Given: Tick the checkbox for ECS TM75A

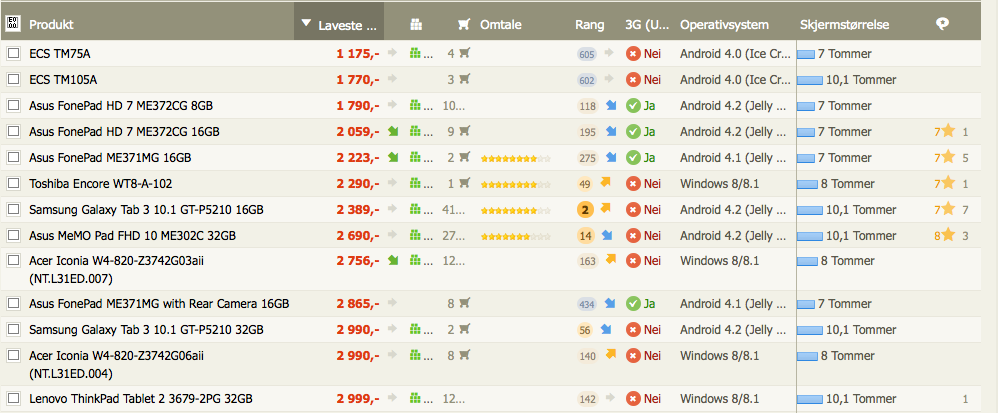Looking at the screenshot, I should click(13, 53).
